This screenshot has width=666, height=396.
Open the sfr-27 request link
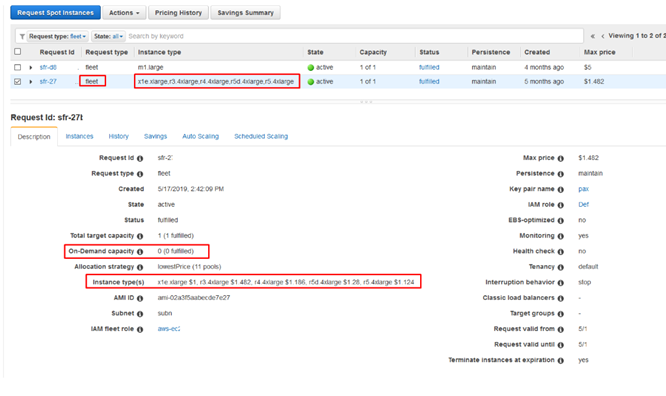pyautogui.click(x=48, y=82)
